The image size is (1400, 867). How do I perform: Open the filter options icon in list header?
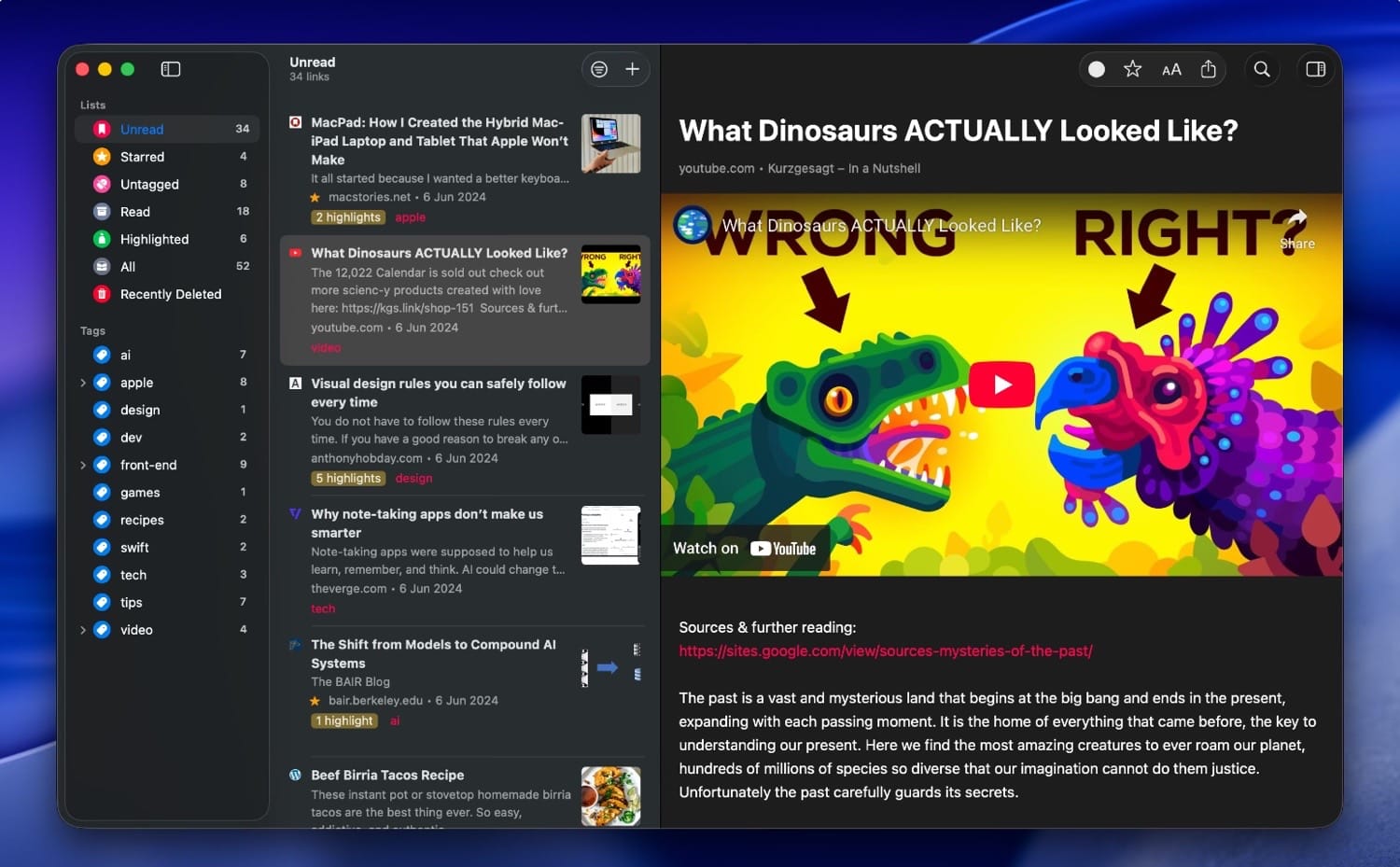pyautogui.click(x=599, y=69)
